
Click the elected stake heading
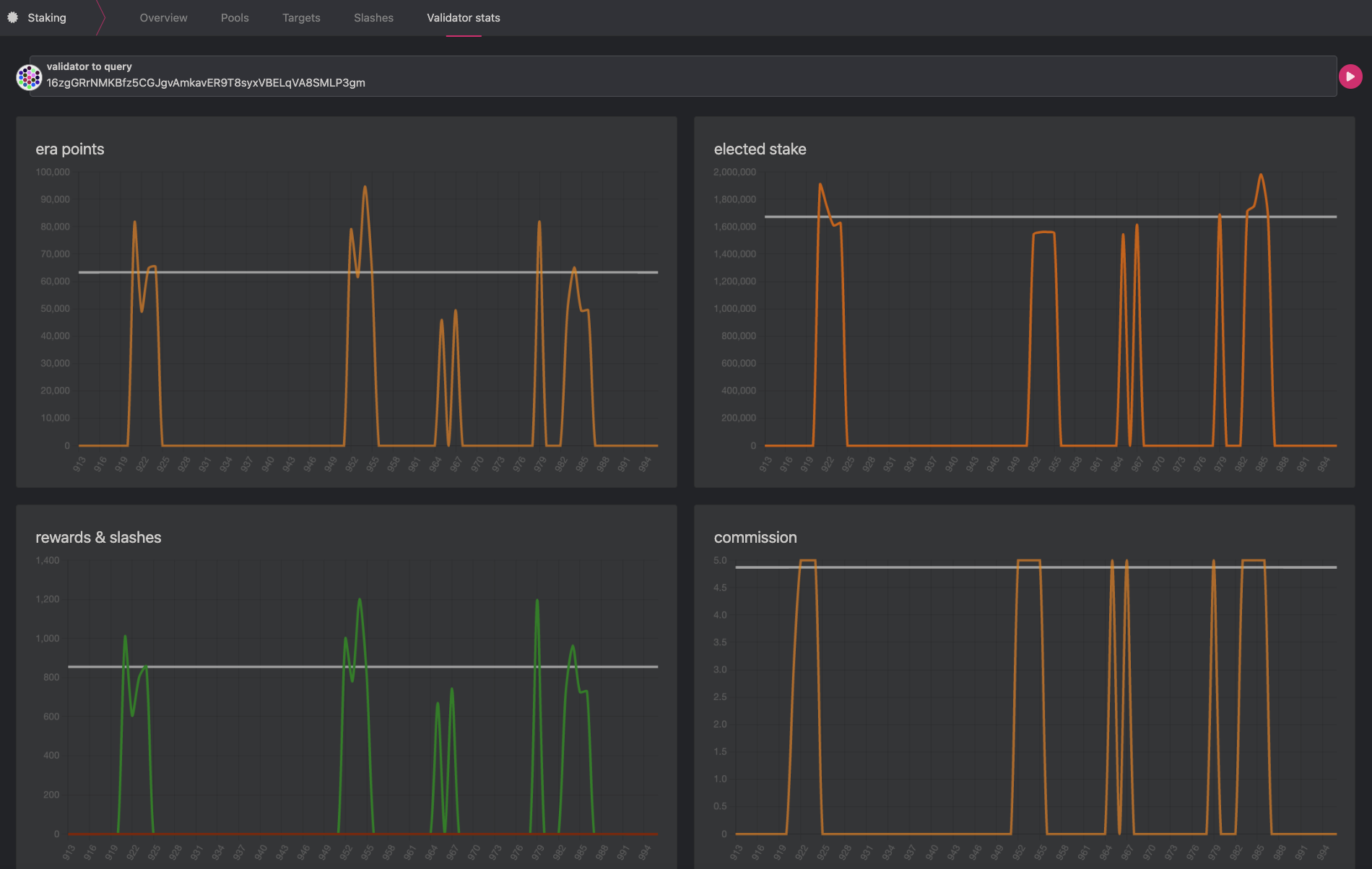pyautogui.click(x=760, y=149)
